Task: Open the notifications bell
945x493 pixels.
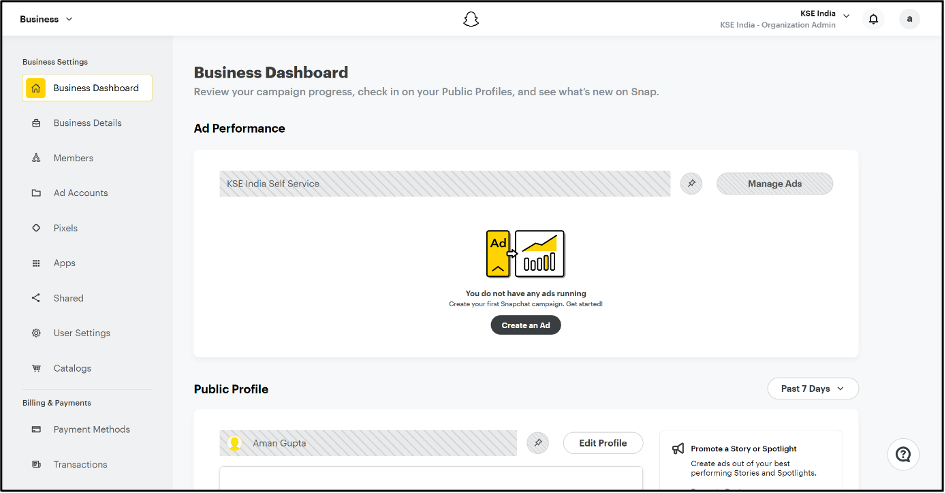Action: coord(873,19)
